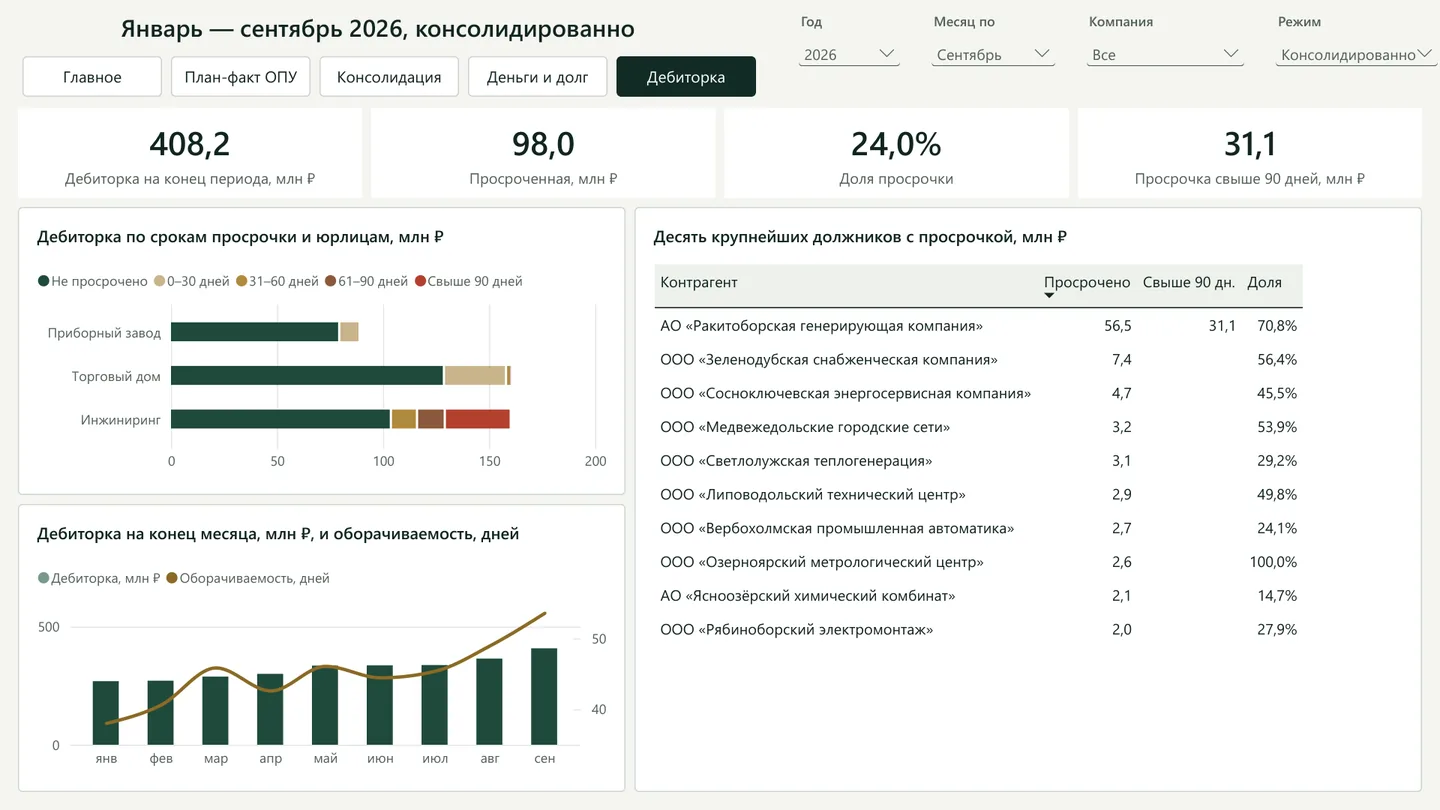This screenshot has width=1440, height=810.
Task: Select the red Свыше 90 дней segment for Инжиниринг
Action: point(477,419)
